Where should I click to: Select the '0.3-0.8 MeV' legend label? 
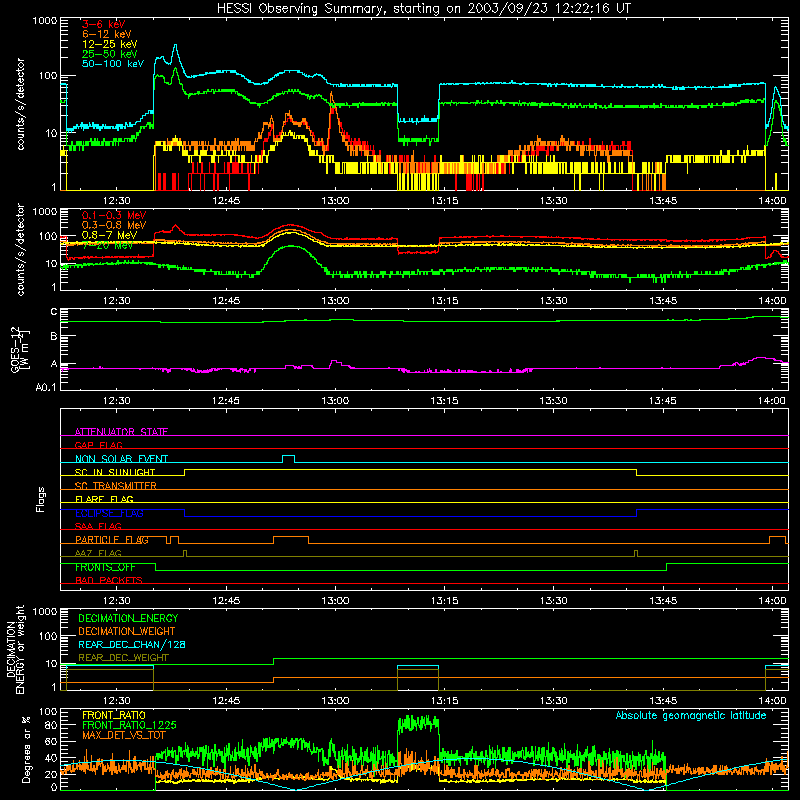[x=114, y=225]
